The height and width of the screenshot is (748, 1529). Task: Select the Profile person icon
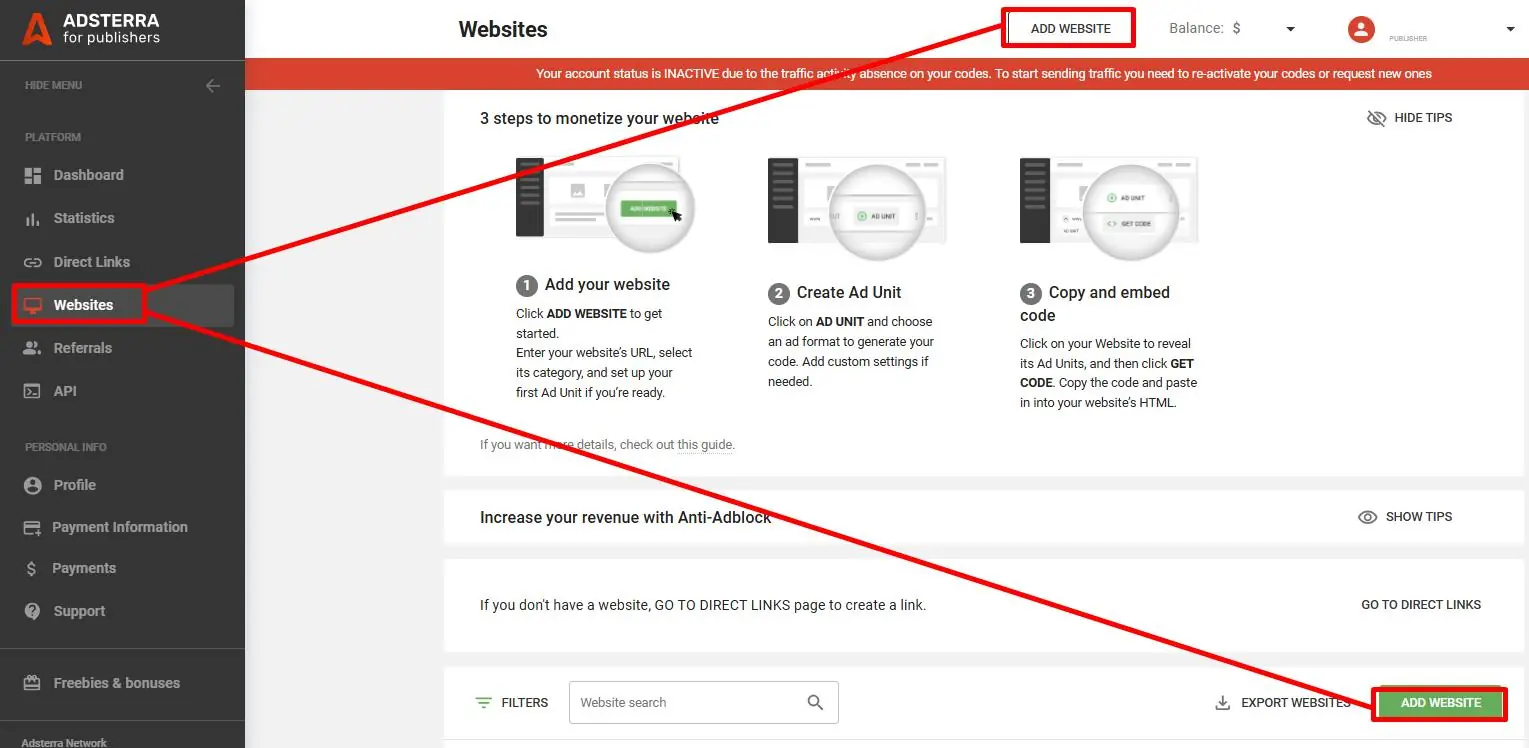point(33,484)
